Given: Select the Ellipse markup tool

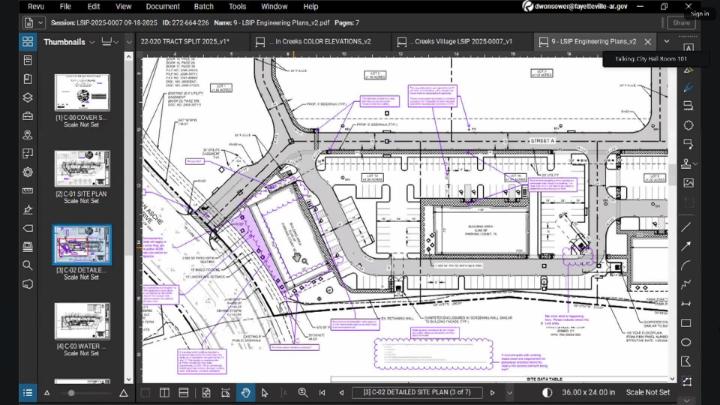Looking at the screenshot, I should pyautogui.click(x=688, y=342).
